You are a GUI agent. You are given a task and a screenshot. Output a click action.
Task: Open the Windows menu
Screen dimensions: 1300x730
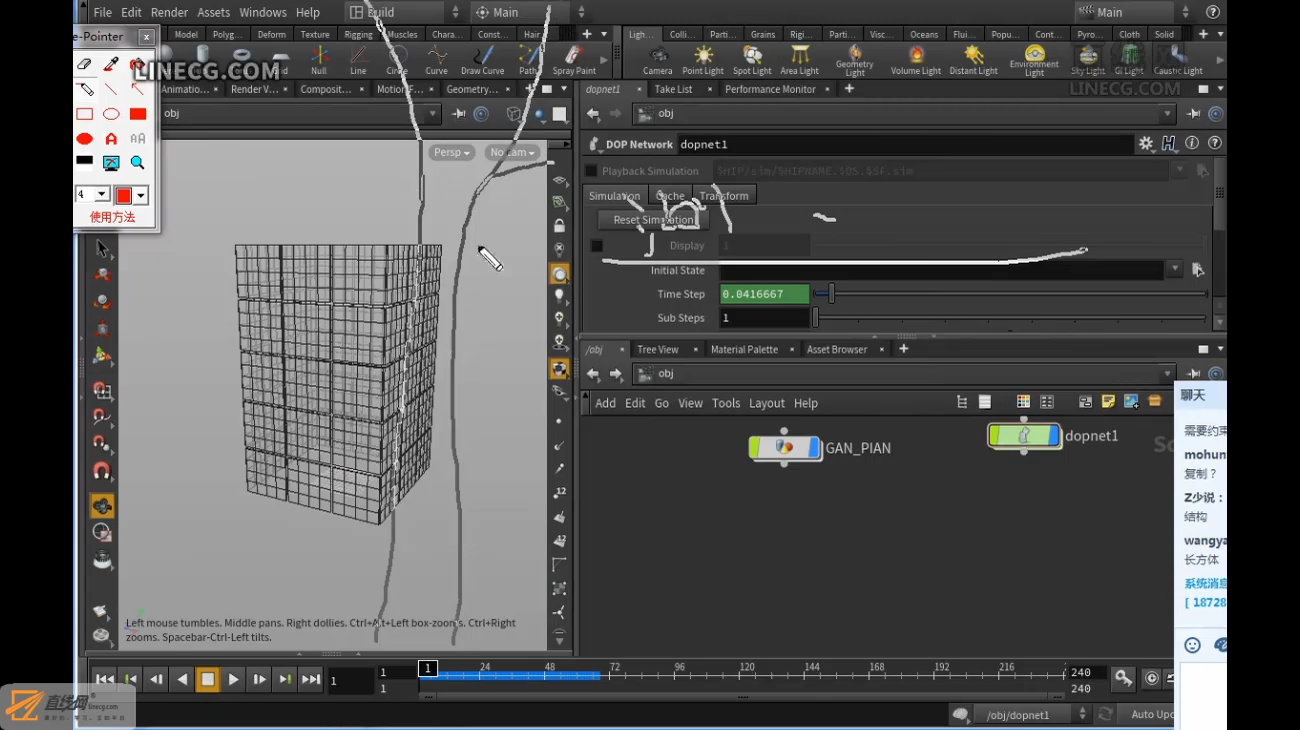pos(263,12)
